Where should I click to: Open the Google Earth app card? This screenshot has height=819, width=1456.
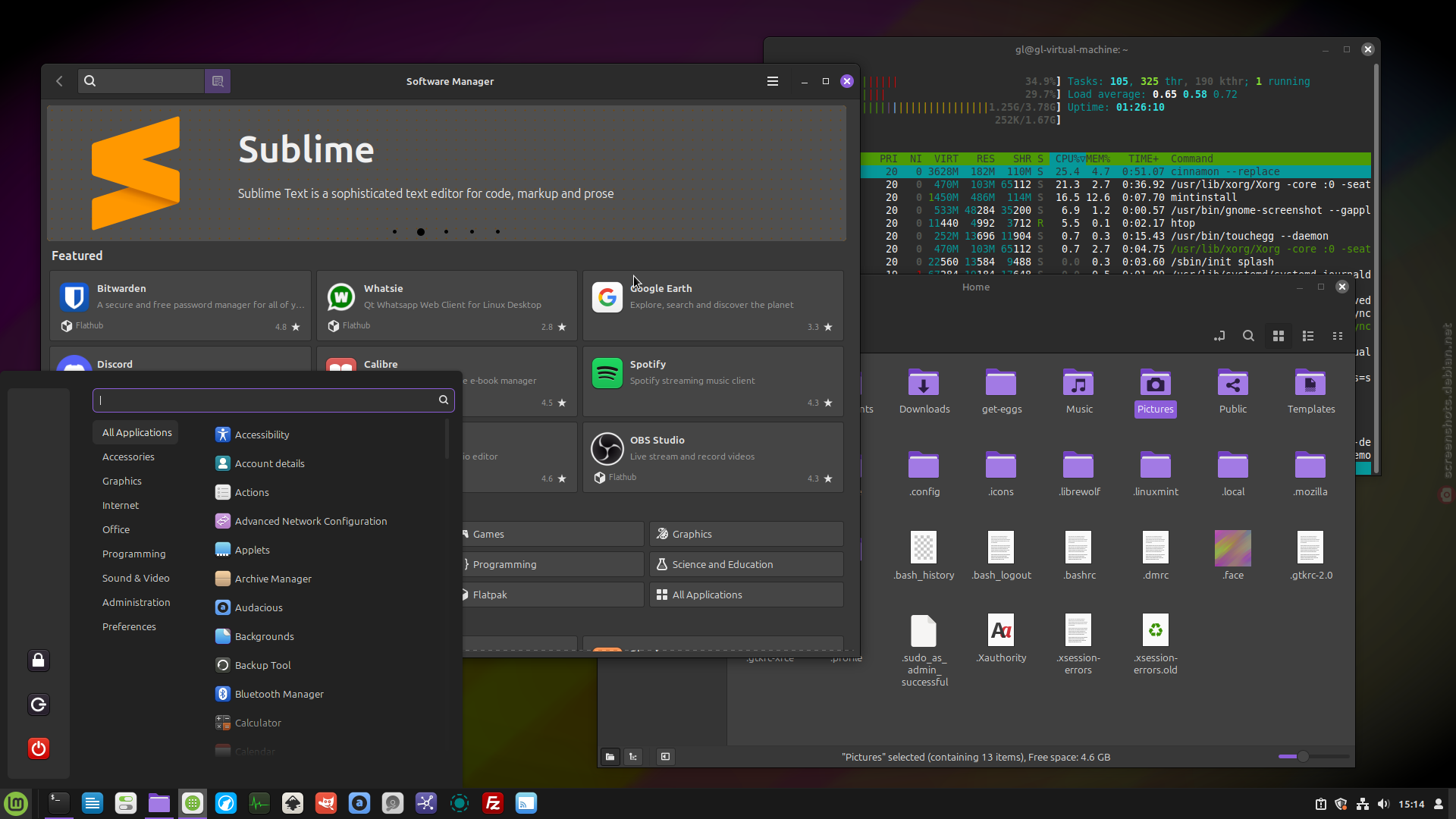713,306
